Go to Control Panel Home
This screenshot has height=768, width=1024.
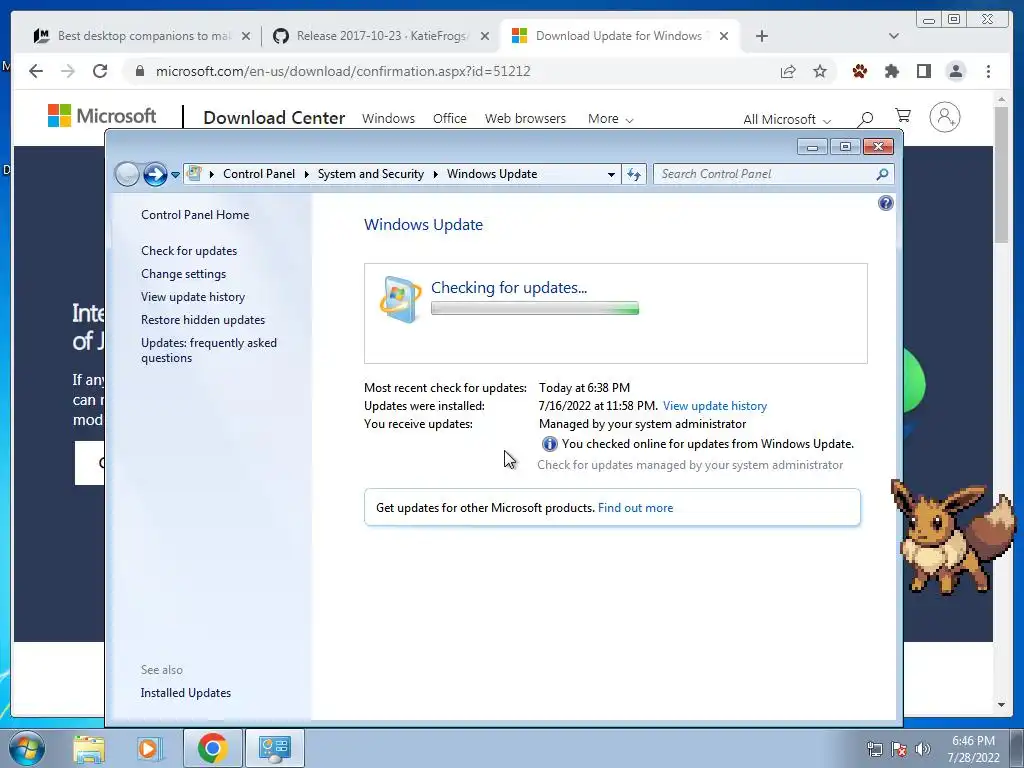195,215
